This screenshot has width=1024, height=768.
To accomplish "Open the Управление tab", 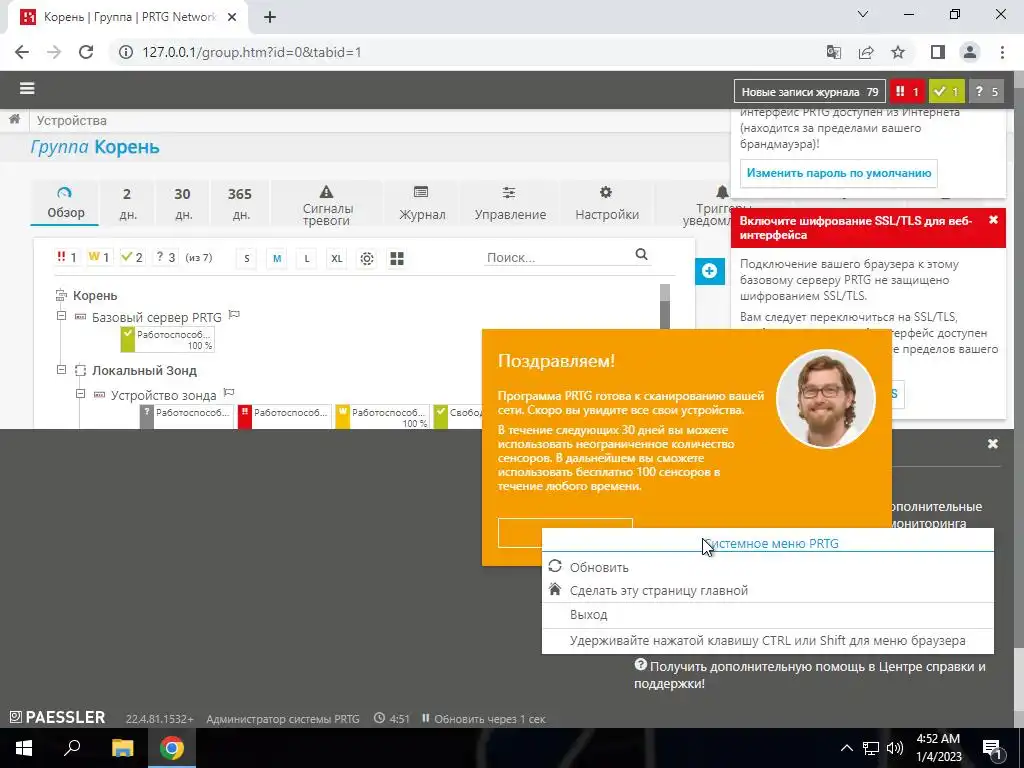I will coord(510,203).
